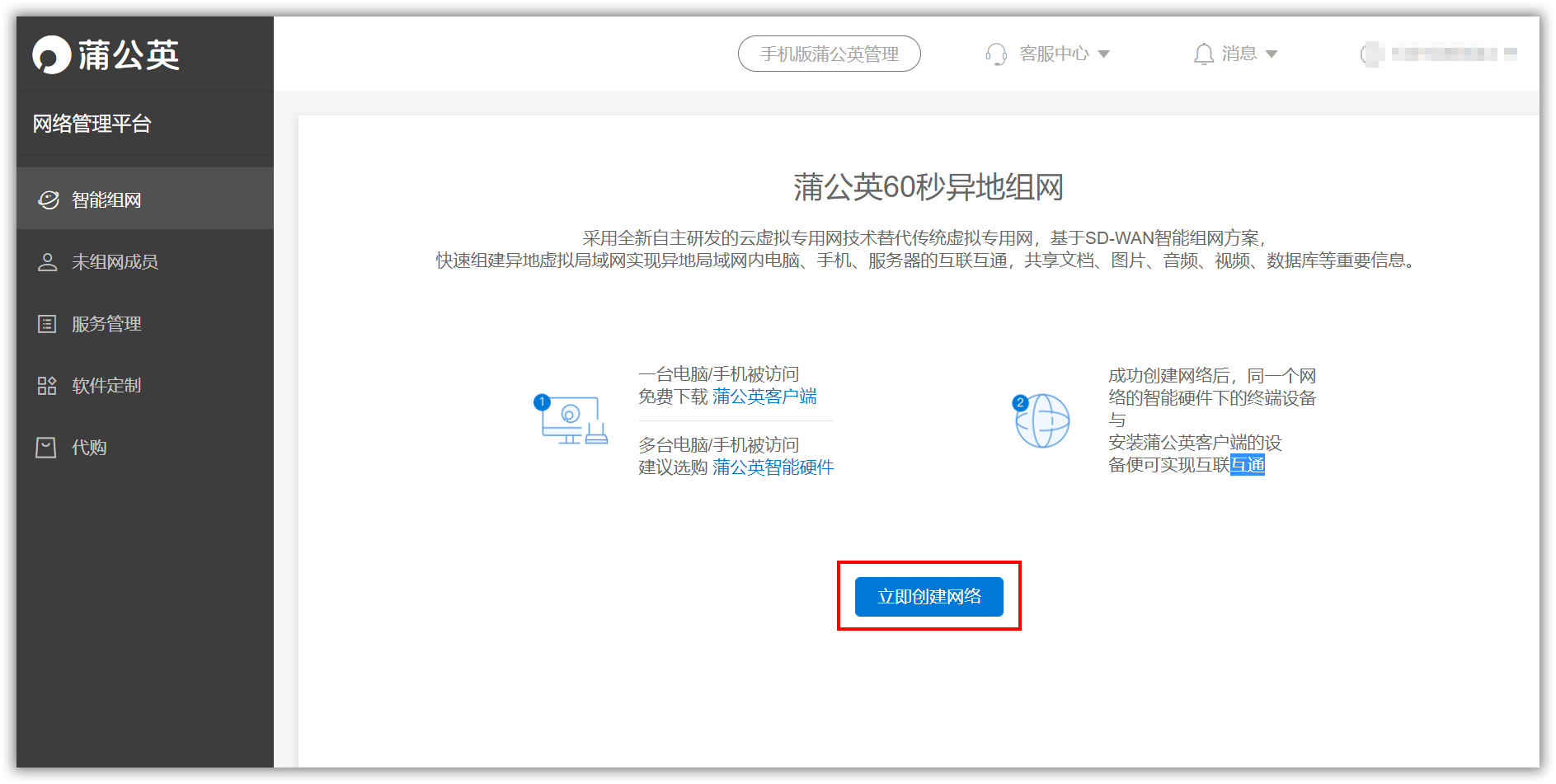The image size is (1556, 784).
Task: Open 代购 sidebar entry
Action: 145,448
